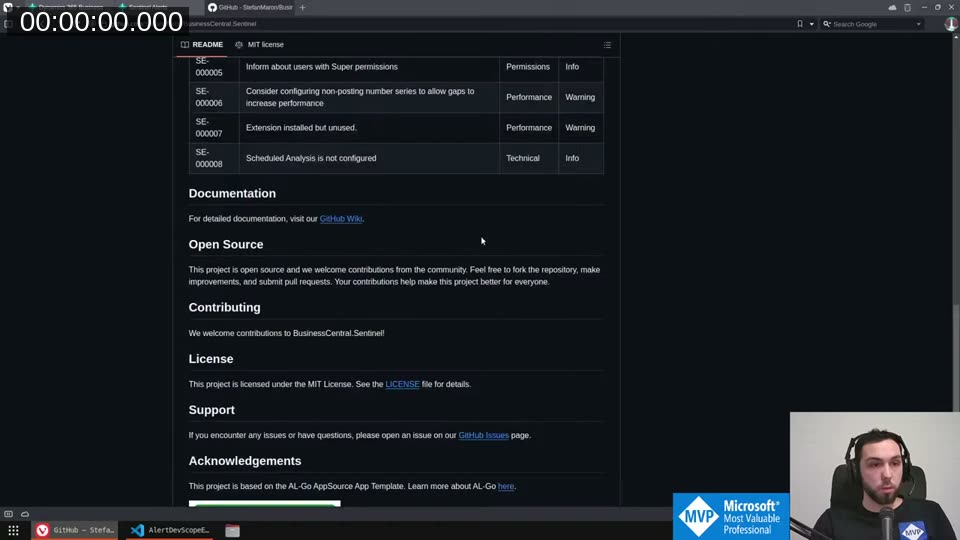This screenshot has width=960, height=540.
Task: Open the LICENSE file link
Action: (402, 384)
